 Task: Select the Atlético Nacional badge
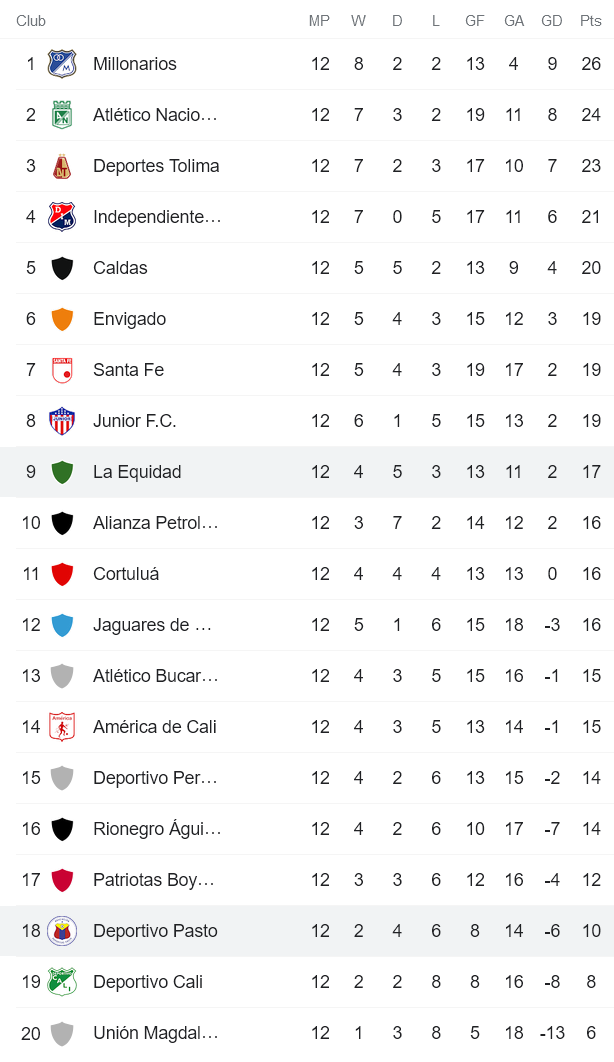(62, 114)
